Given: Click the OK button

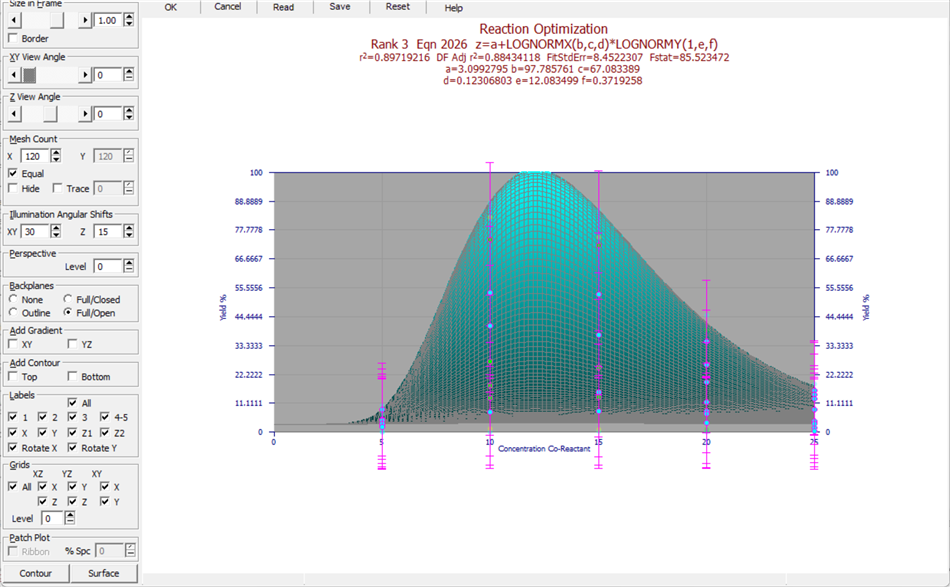Looking at the screenshot, I should coord(171,7).
